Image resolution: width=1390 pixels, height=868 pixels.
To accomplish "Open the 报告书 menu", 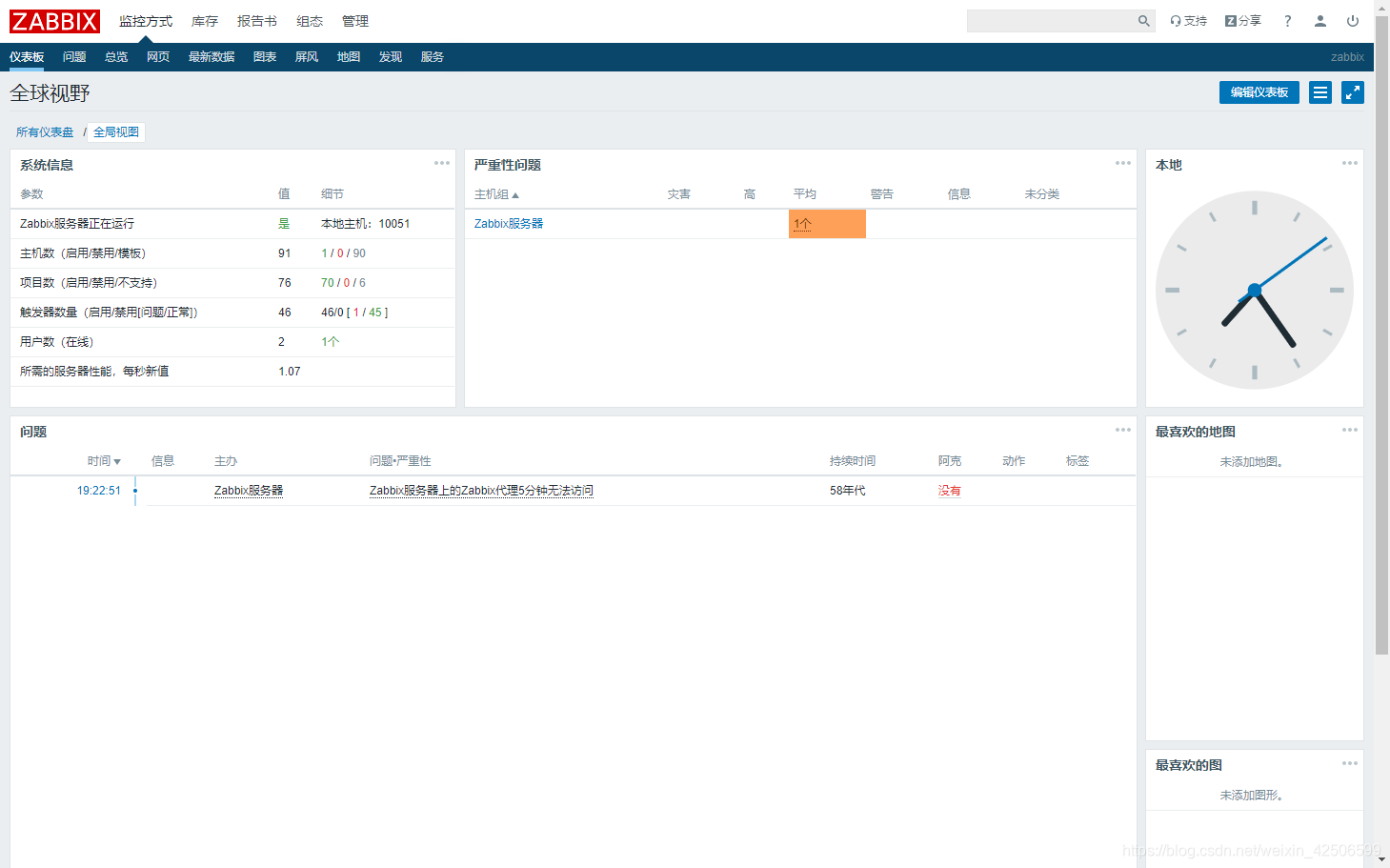I will [257, 21].
